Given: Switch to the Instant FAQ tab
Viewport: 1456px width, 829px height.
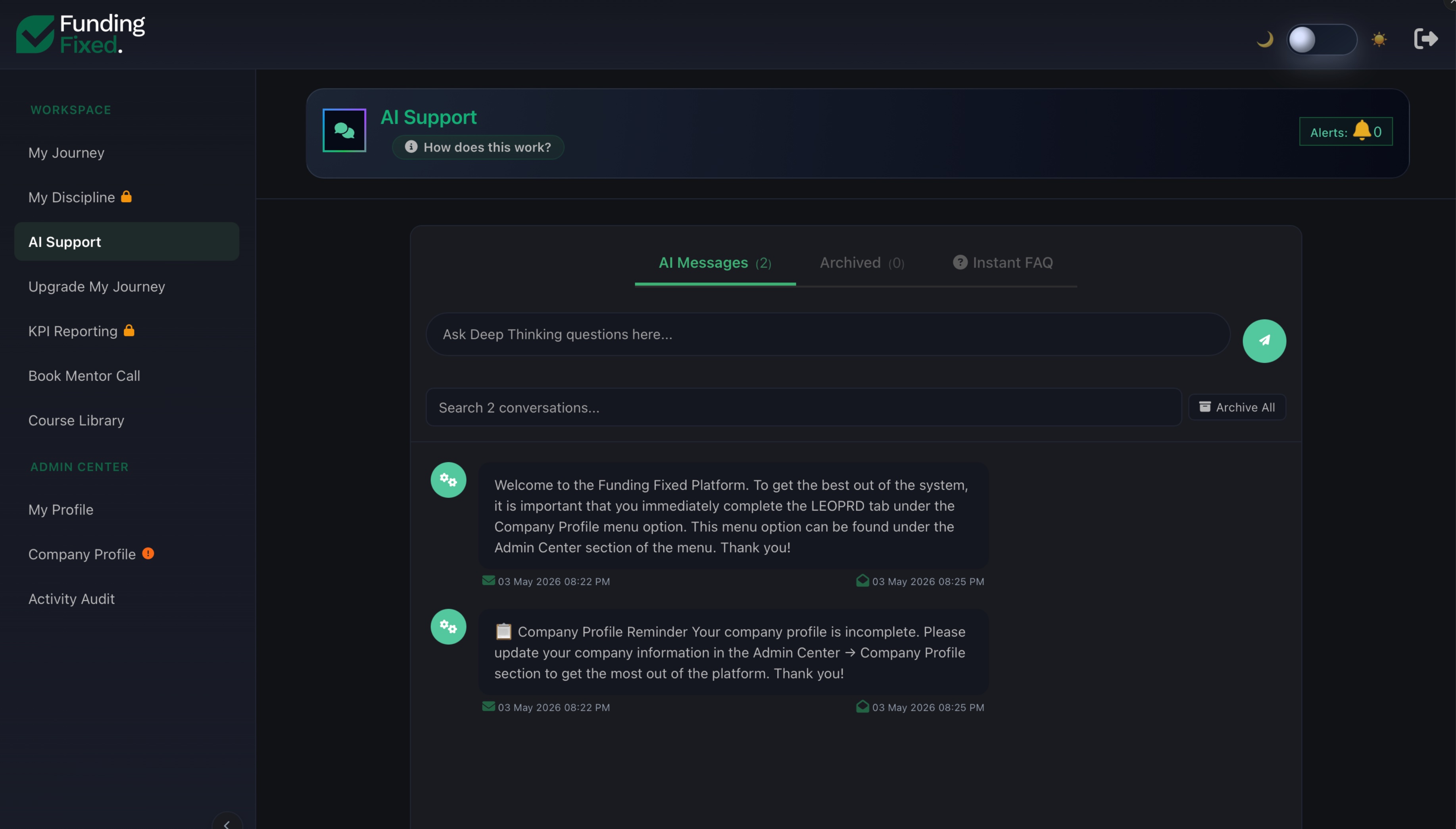Looking at the screenshot, I should point(1003,263).
